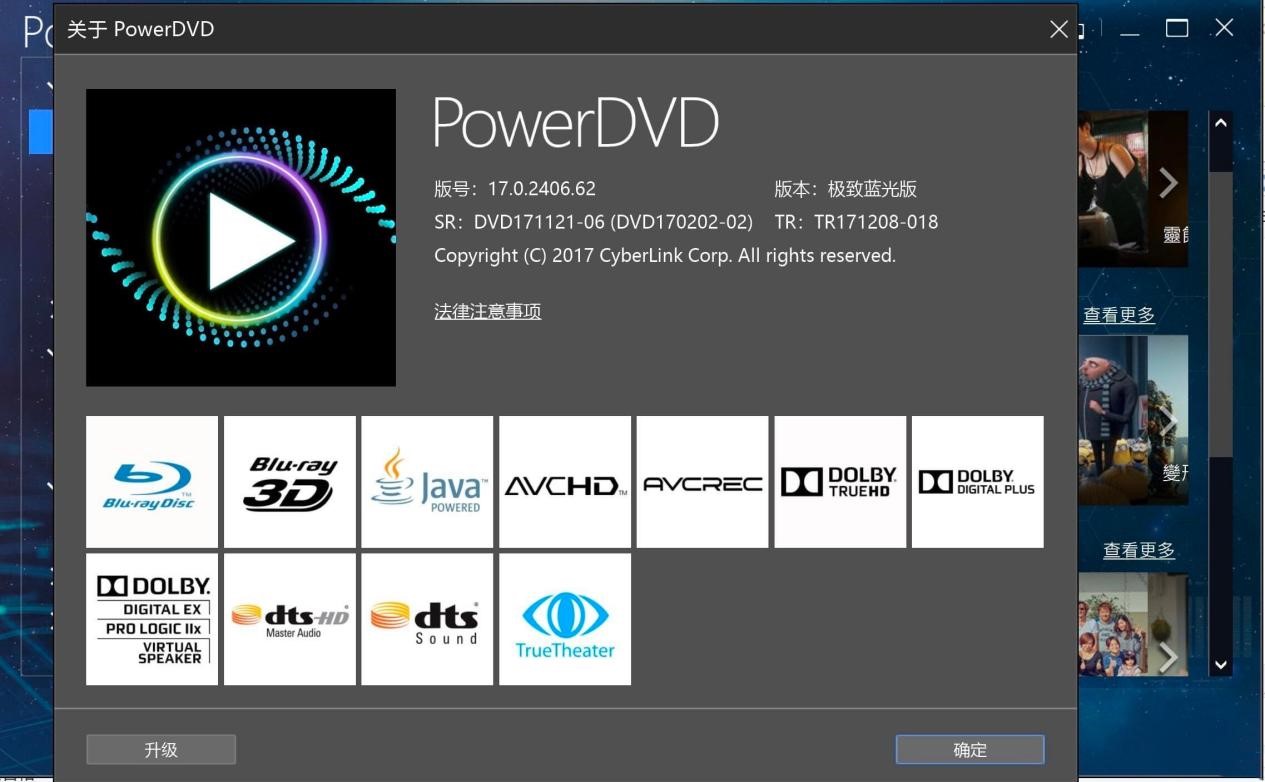Open the 法律注意事项 legal notice link
Viewport: 1265px width, 782px height.
[487, 311]
